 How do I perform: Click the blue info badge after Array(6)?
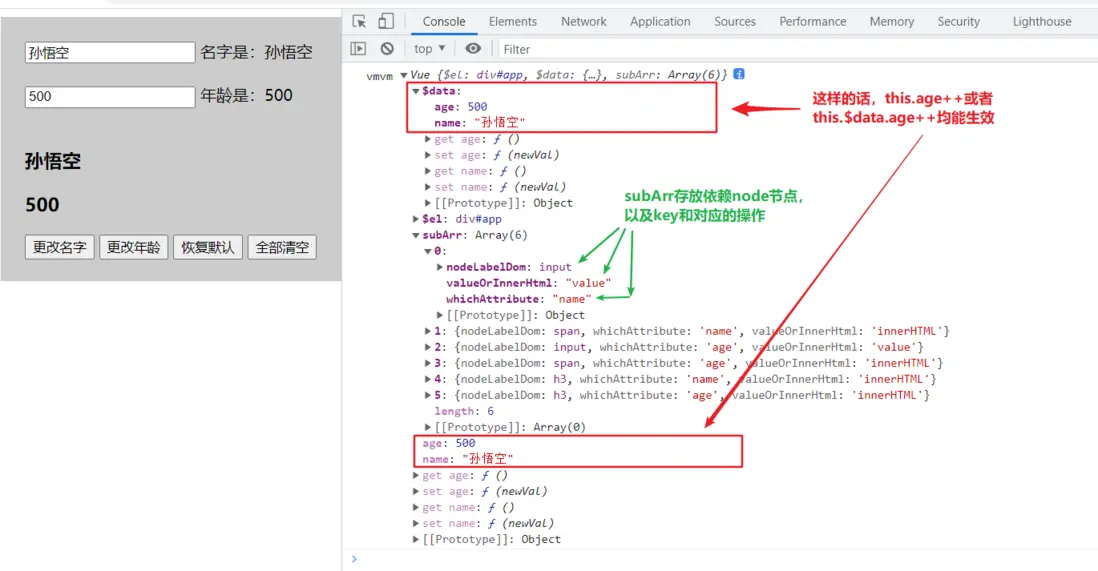click(739, 74)
